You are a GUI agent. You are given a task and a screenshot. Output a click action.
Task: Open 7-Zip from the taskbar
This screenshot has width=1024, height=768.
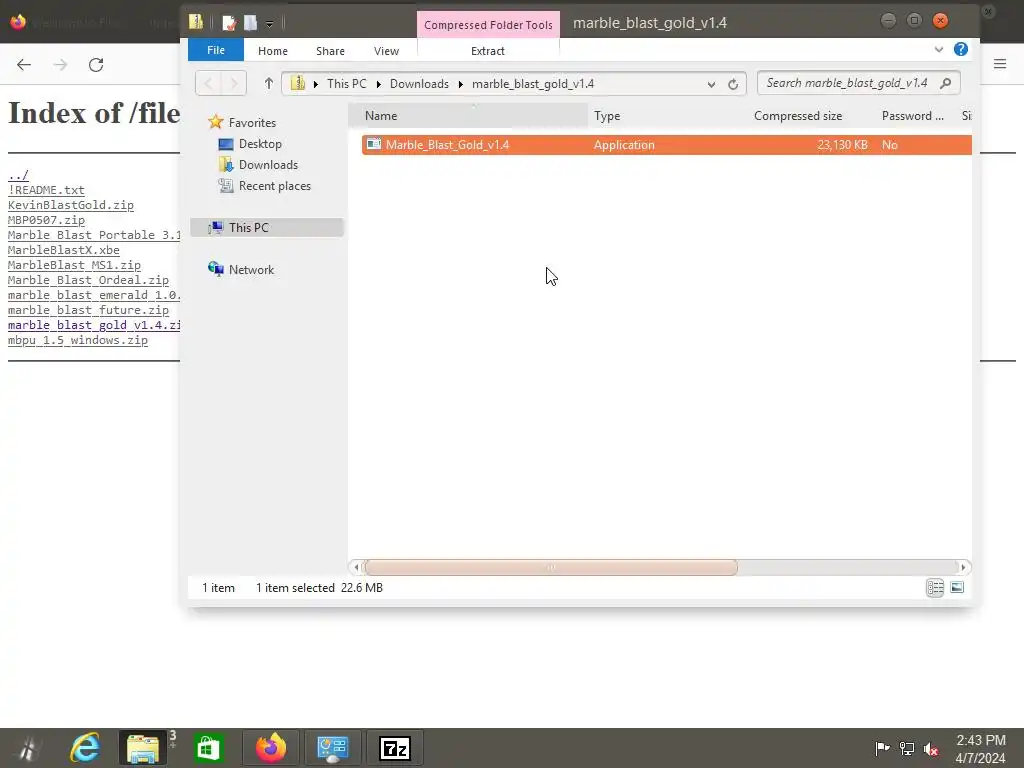click(395, 748)
